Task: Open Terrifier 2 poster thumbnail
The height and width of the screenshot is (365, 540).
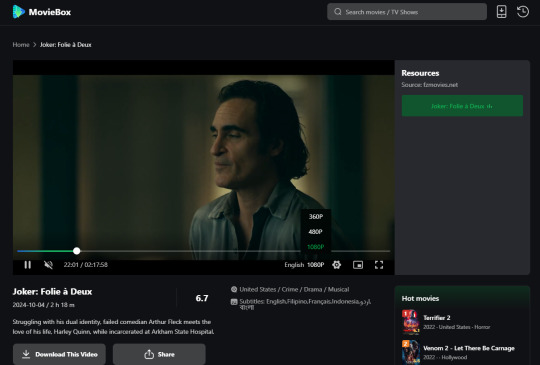Action: click(411, 322)
